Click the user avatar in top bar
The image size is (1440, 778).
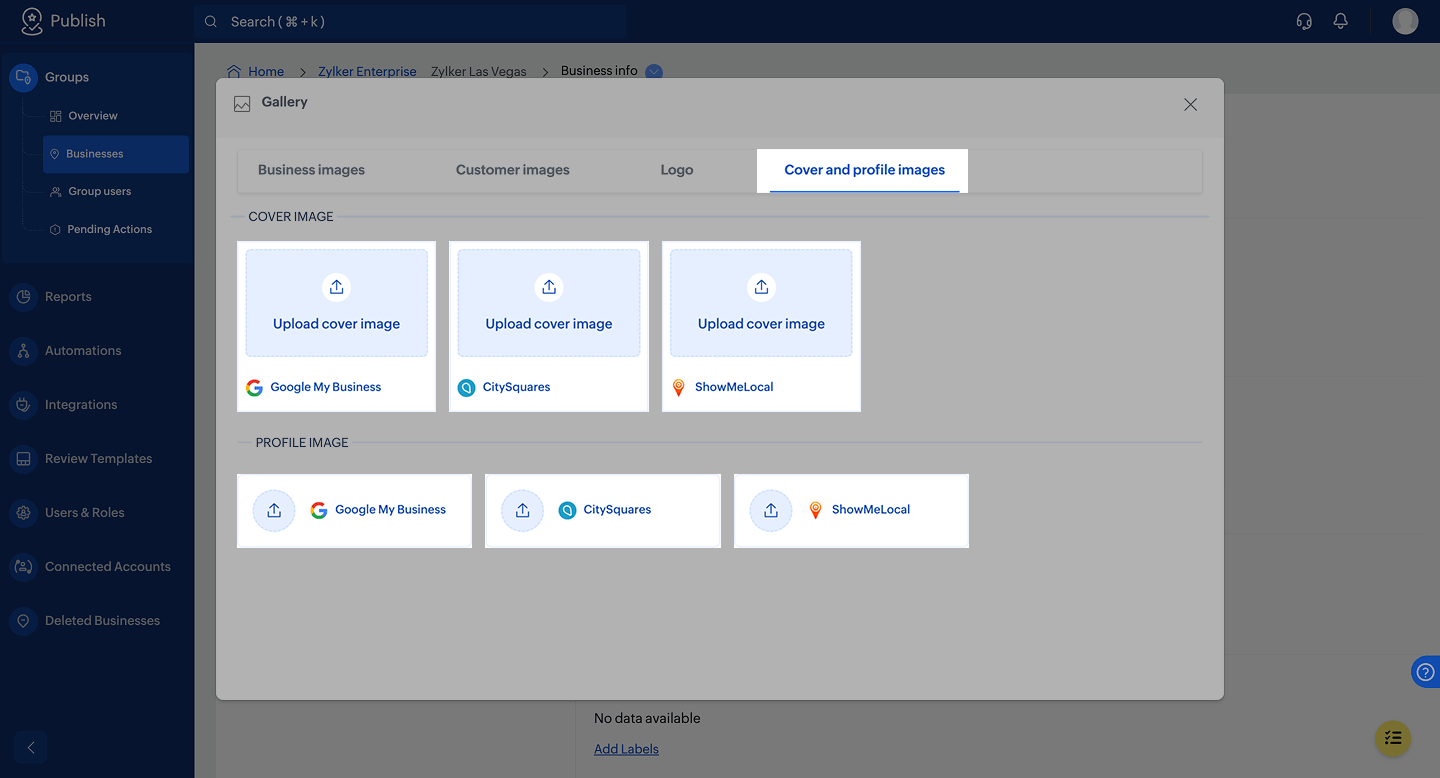click(x=1405, y=21)
